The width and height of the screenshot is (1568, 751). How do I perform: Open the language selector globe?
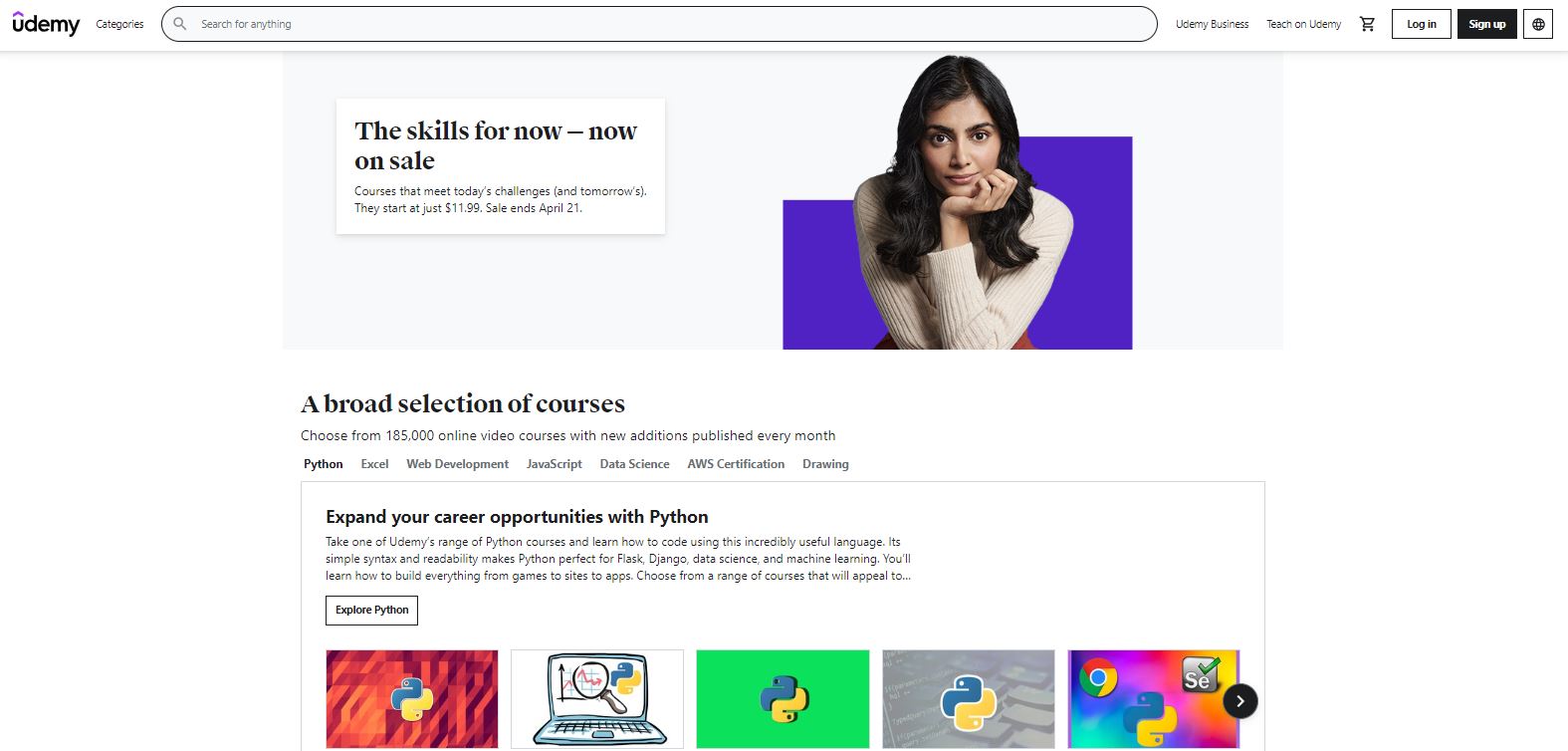pos(1538,24)
